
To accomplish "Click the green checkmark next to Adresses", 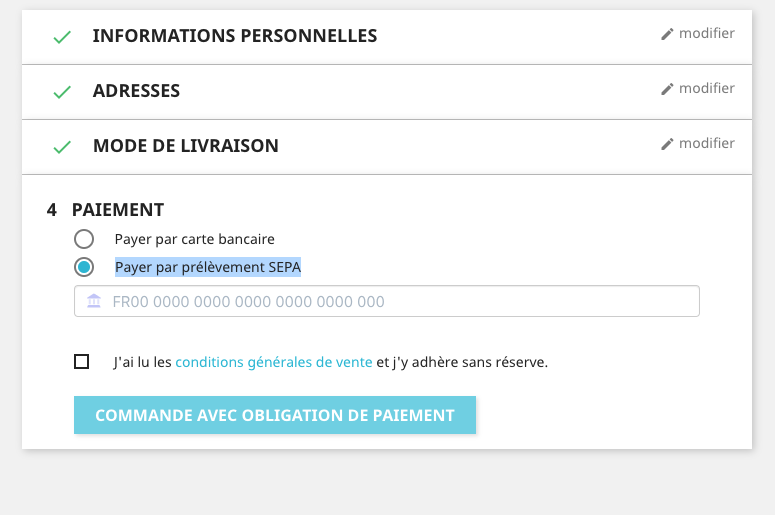I will click(62, 92).
